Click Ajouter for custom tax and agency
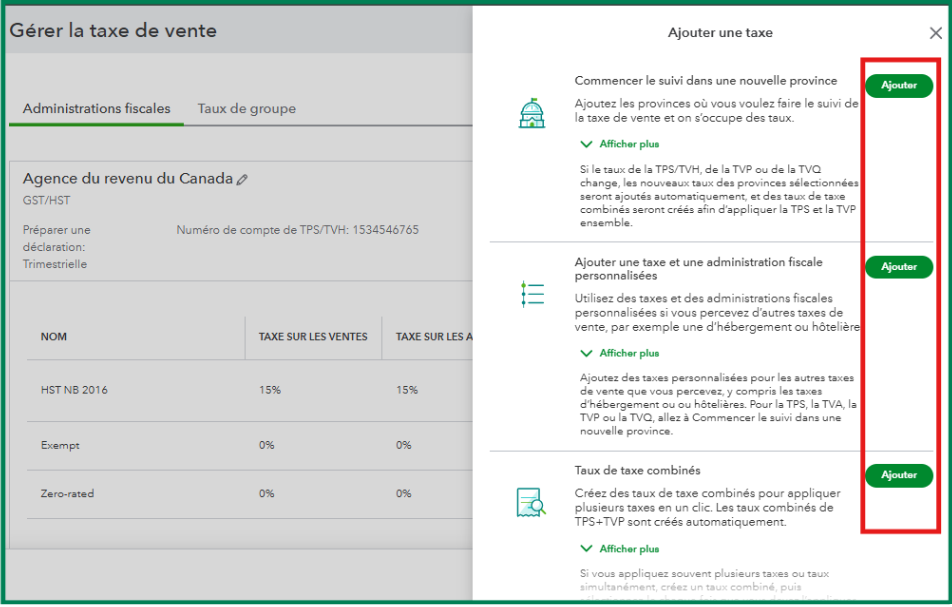Screen dimensions: 952x607 pyautogui.click(x=898, y=267)
